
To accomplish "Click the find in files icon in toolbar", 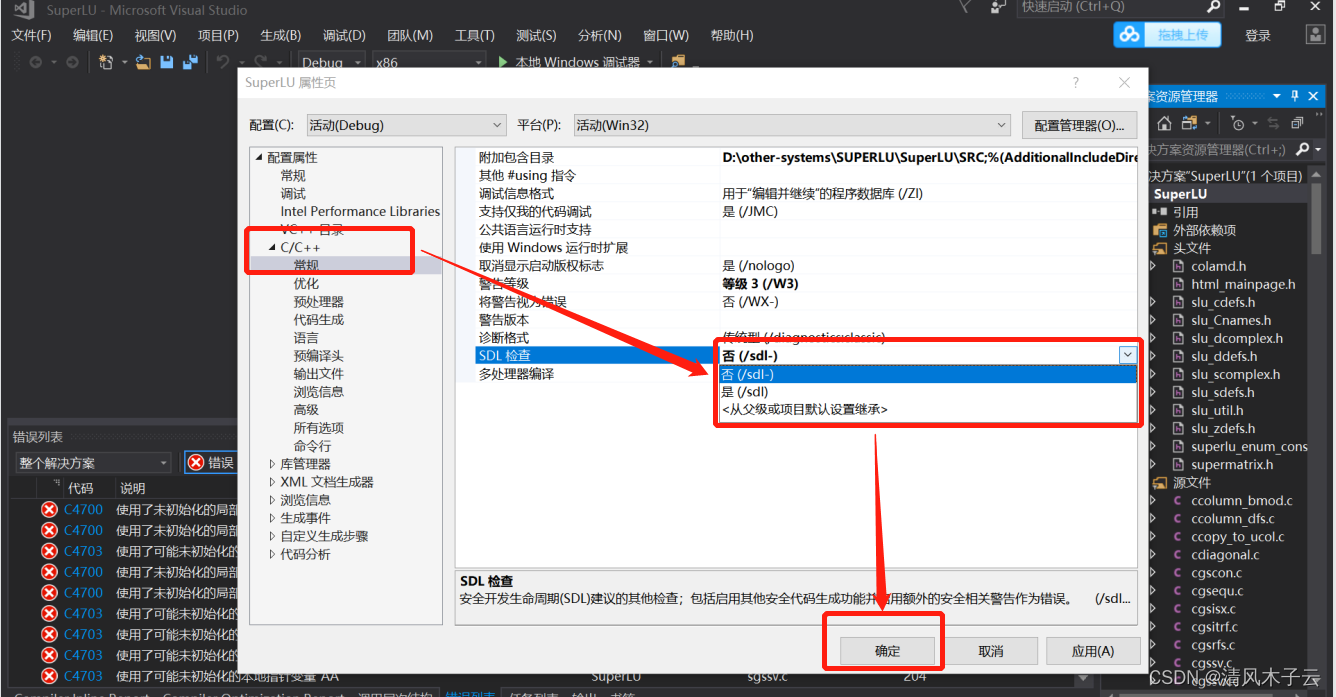I will pyautogui.click(x=678, y=62).
